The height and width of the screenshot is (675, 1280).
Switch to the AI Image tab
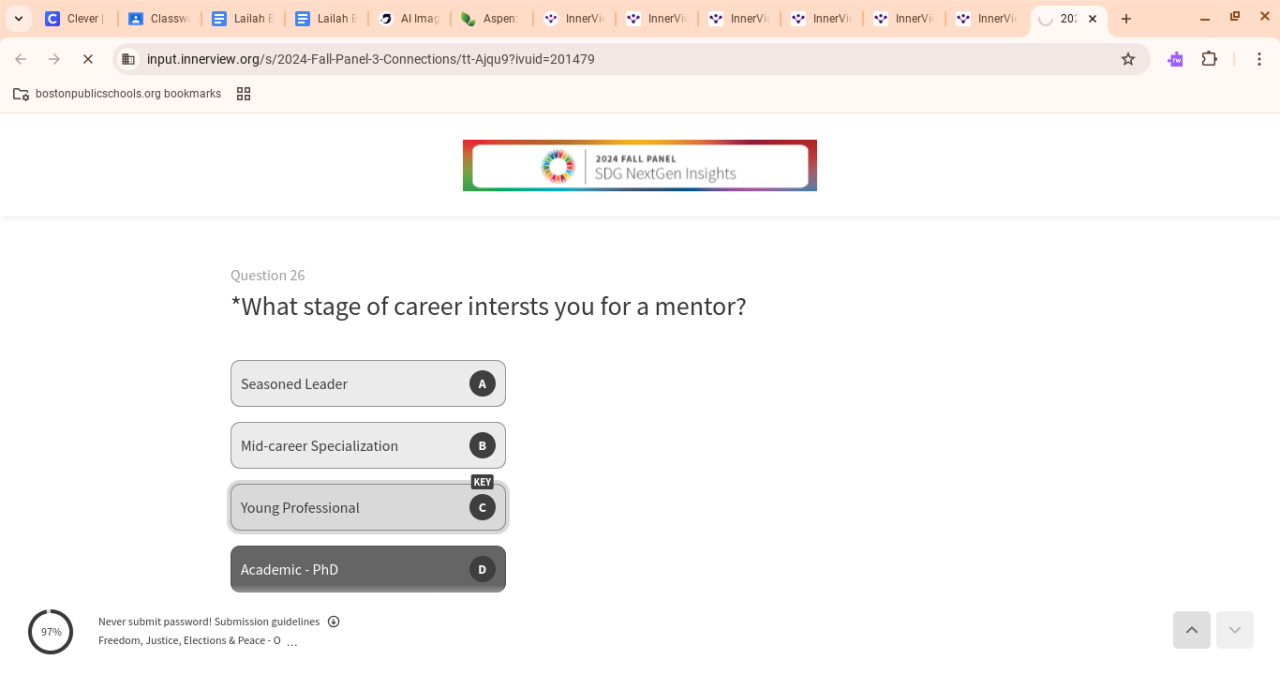tap(408, 19)
